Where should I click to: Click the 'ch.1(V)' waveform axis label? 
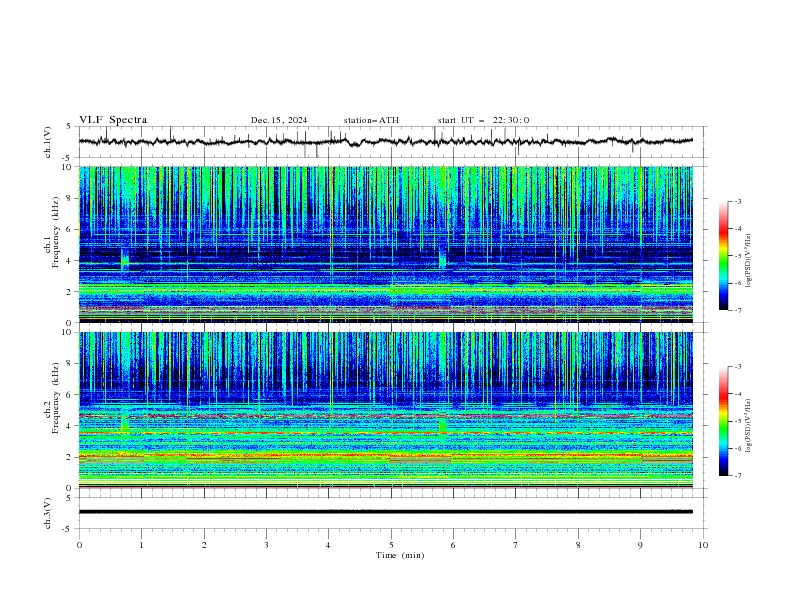(x=48, y=142)
